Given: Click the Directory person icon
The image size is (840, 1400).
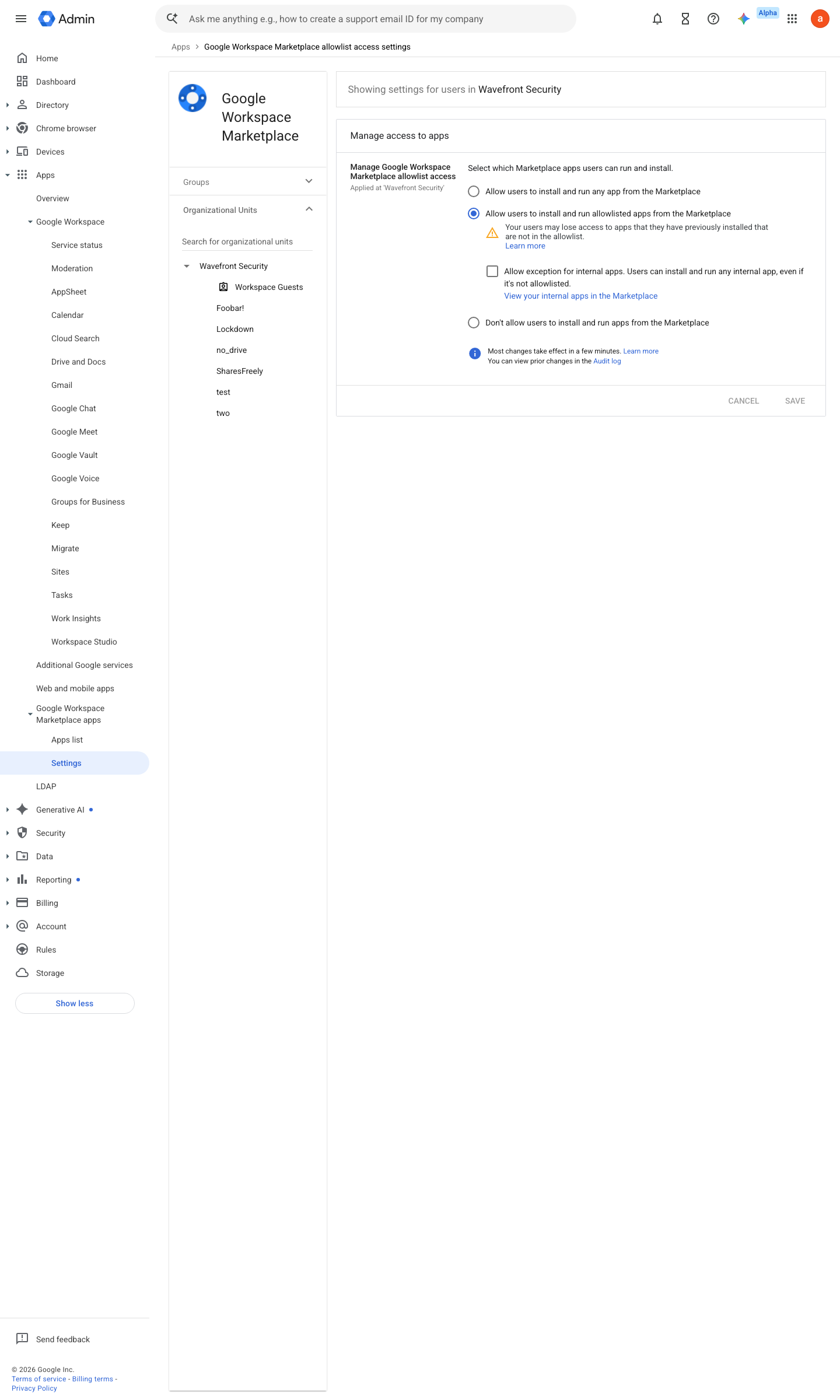Looking at the screenshot, I should pos(22,105).
